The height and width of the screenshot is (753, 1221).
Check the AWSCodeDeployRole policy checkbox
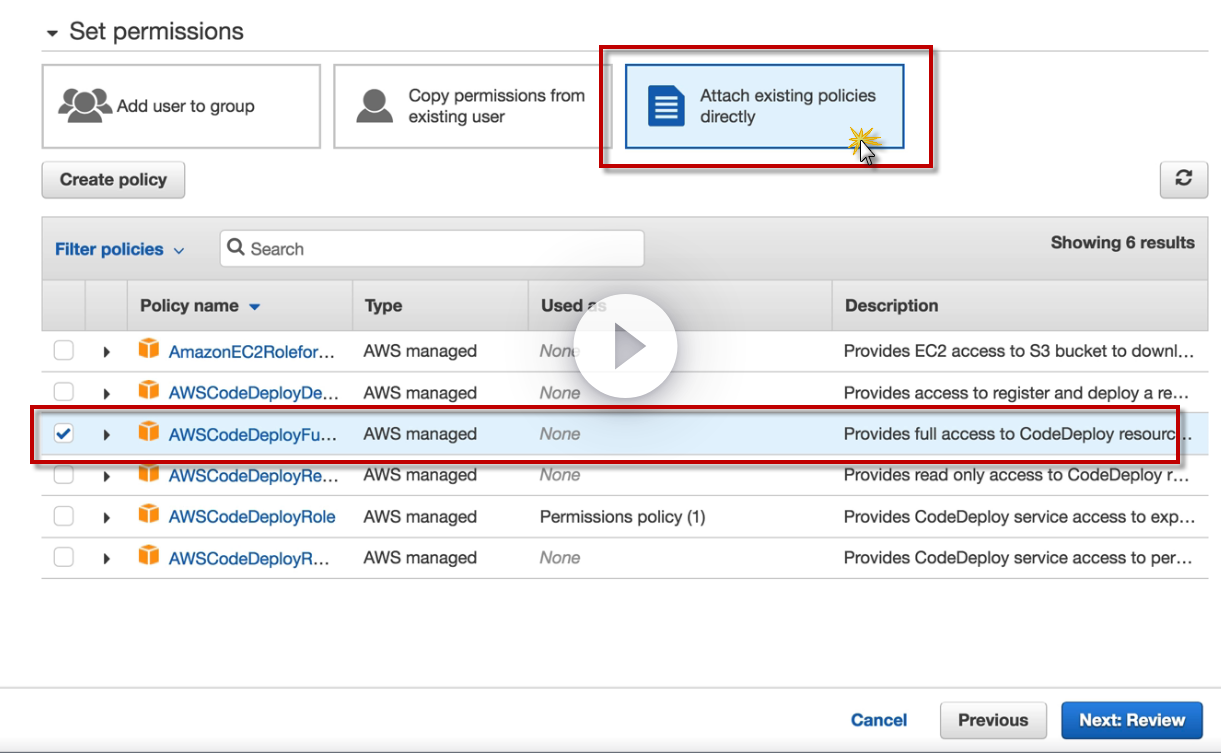[x=64, y=516]
